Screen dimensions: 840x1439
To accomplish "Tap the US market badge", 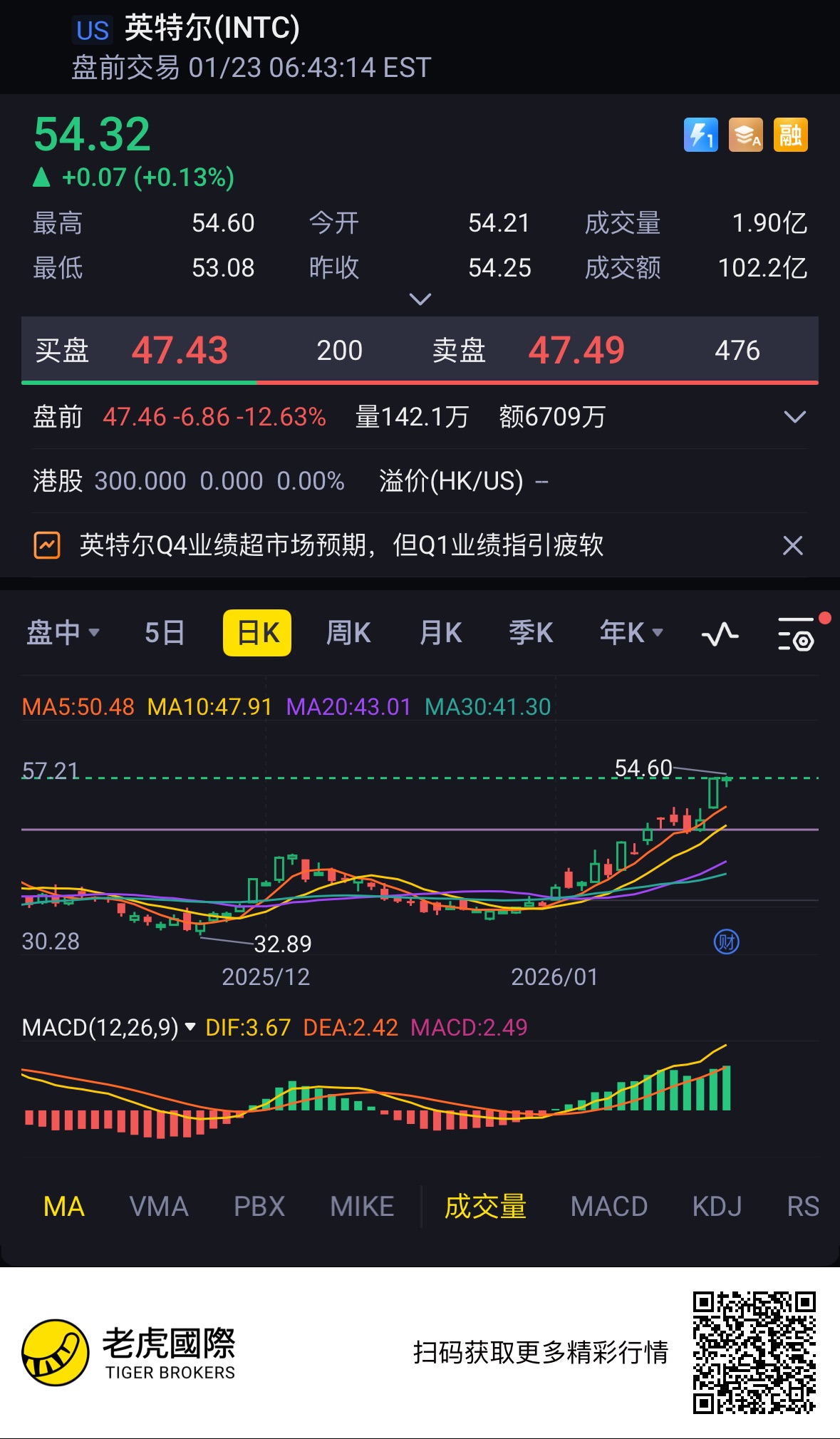I will (x=93, y=30).
